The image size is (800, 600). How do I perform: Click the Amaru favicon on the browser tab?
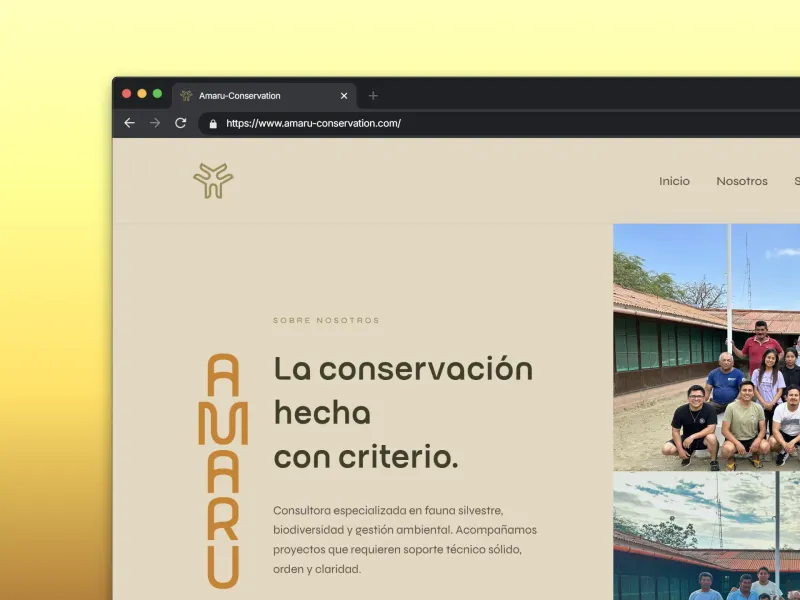tap(188, 95)
